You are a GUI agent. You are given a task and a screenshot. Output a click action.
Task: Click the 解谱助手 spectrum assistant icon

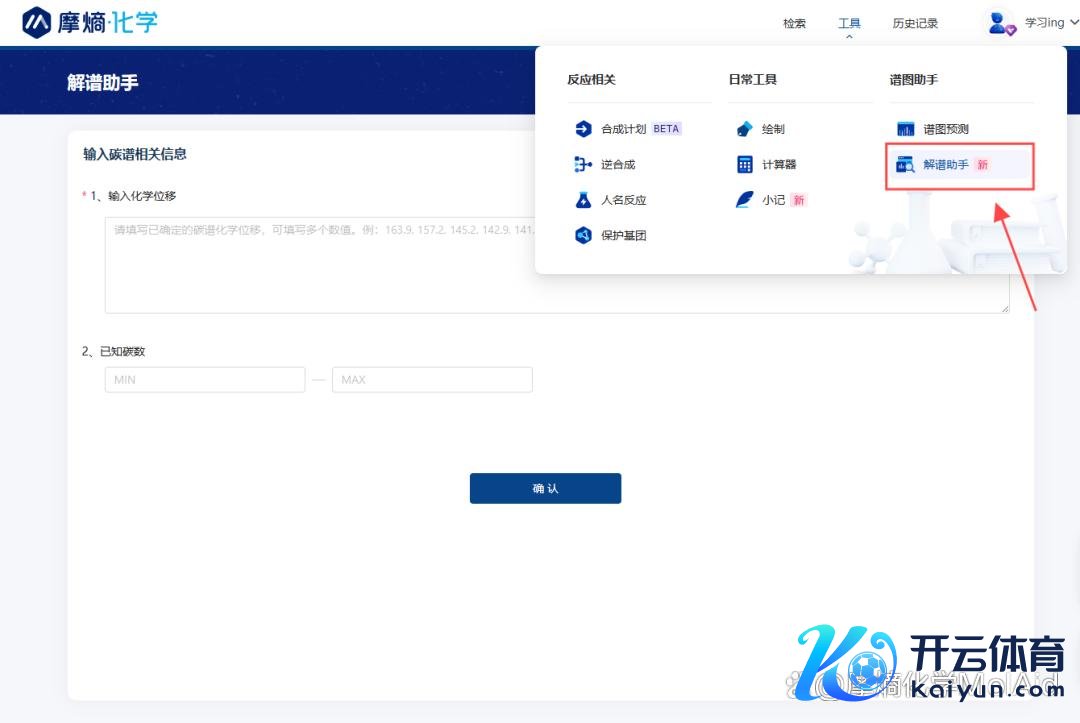pyautogui.click(x=905, y=165)
